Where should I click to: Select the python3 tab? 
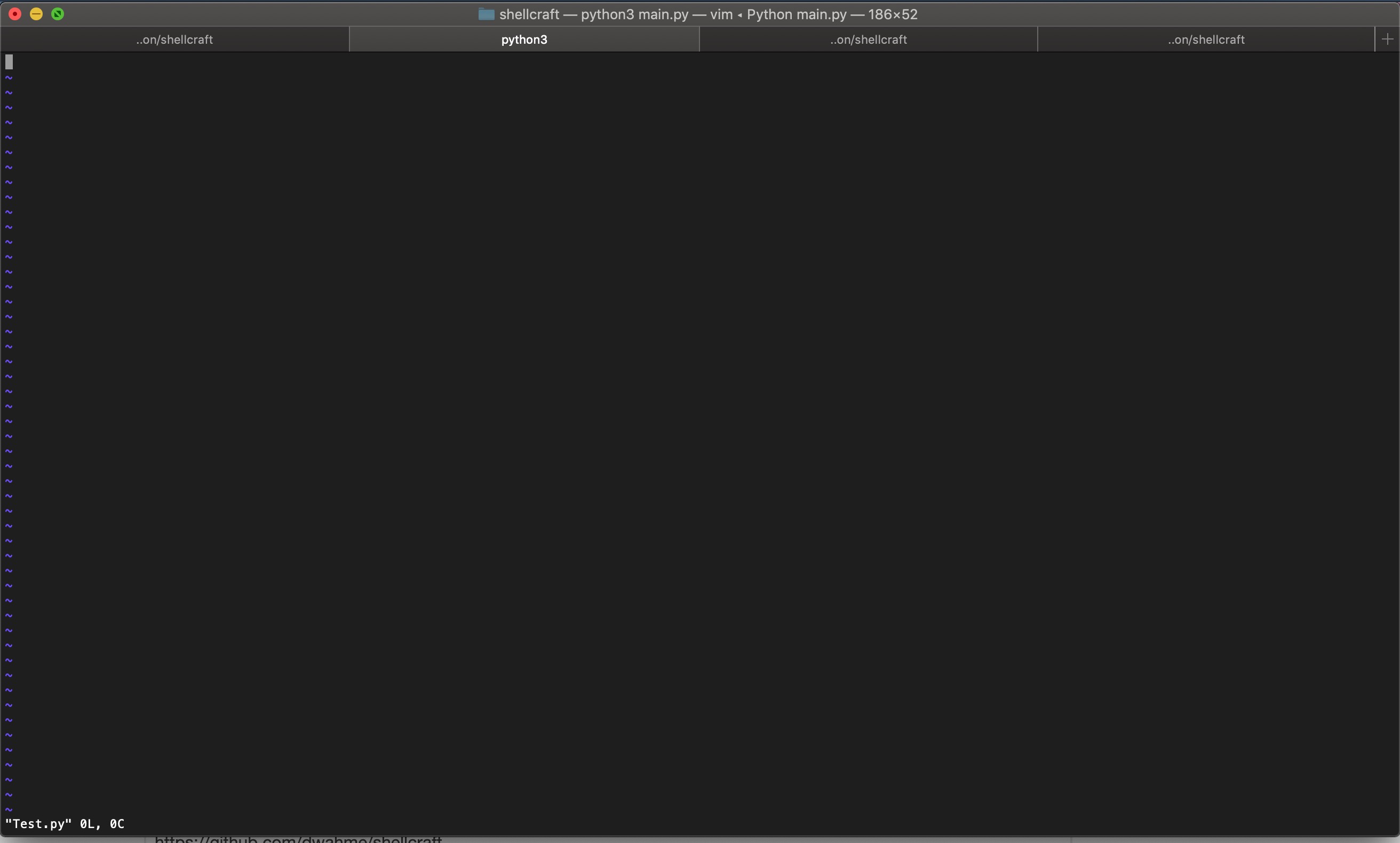click(523, 39)
